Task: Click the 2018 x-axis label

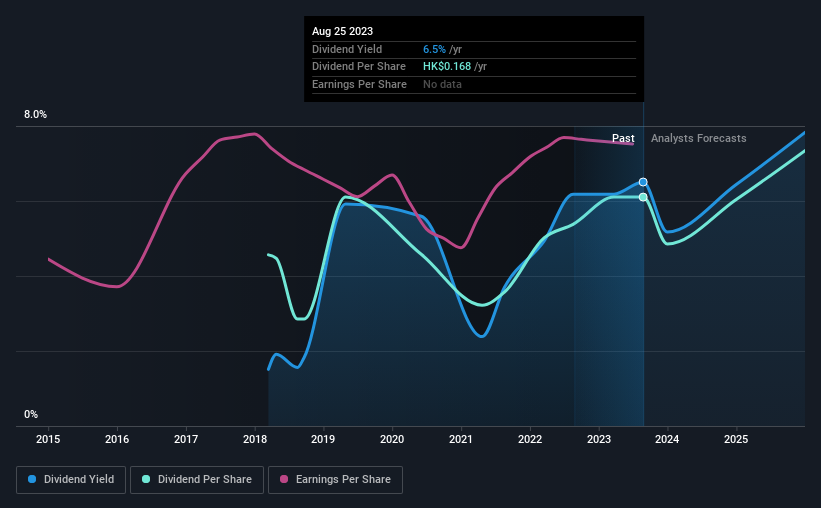Action: [255, 439]
